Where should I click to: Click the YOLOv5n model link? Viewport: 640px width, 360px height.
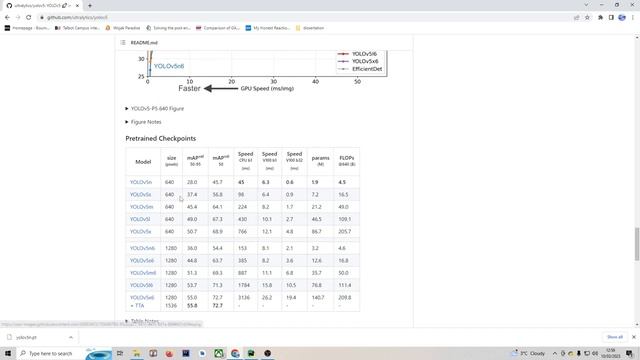pos(141,182)
